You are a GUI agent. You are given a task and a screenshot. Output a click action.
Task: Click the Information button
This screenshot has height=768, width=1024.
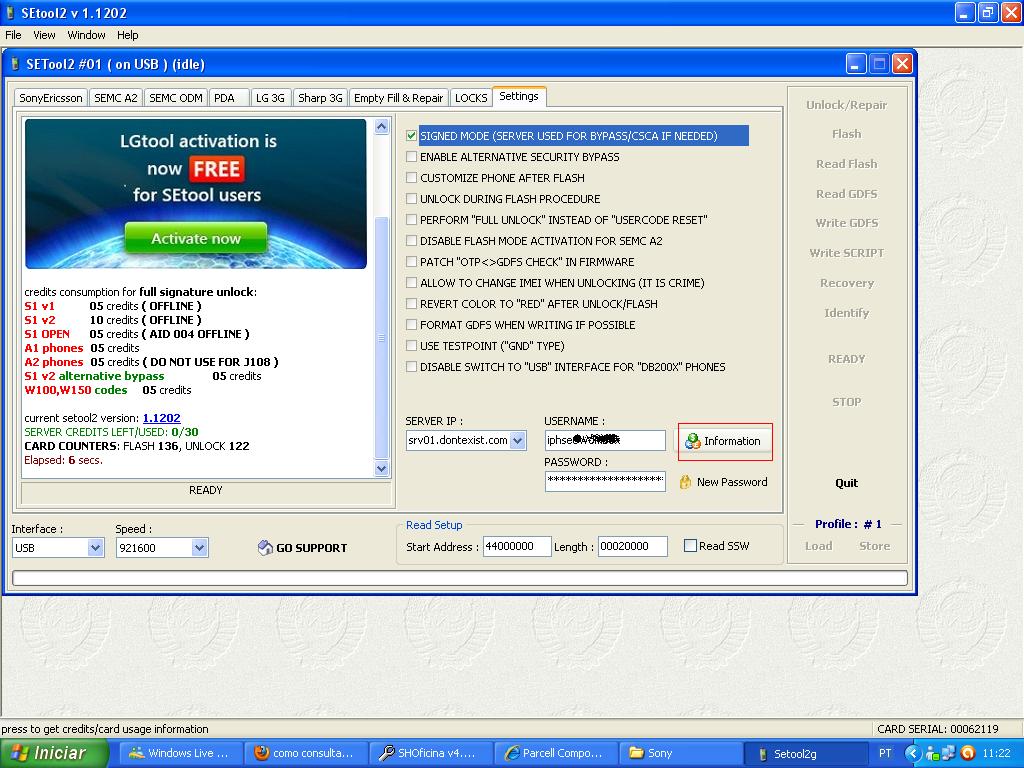click(724, 441)
